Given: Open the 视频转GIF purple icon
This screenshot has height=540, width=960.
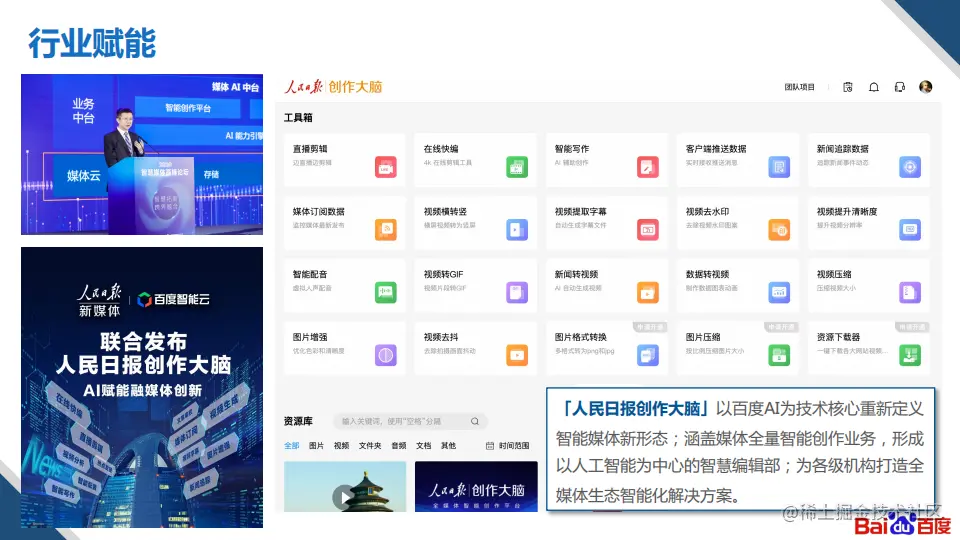Looking at the screenshot, I should click(517, 293).
